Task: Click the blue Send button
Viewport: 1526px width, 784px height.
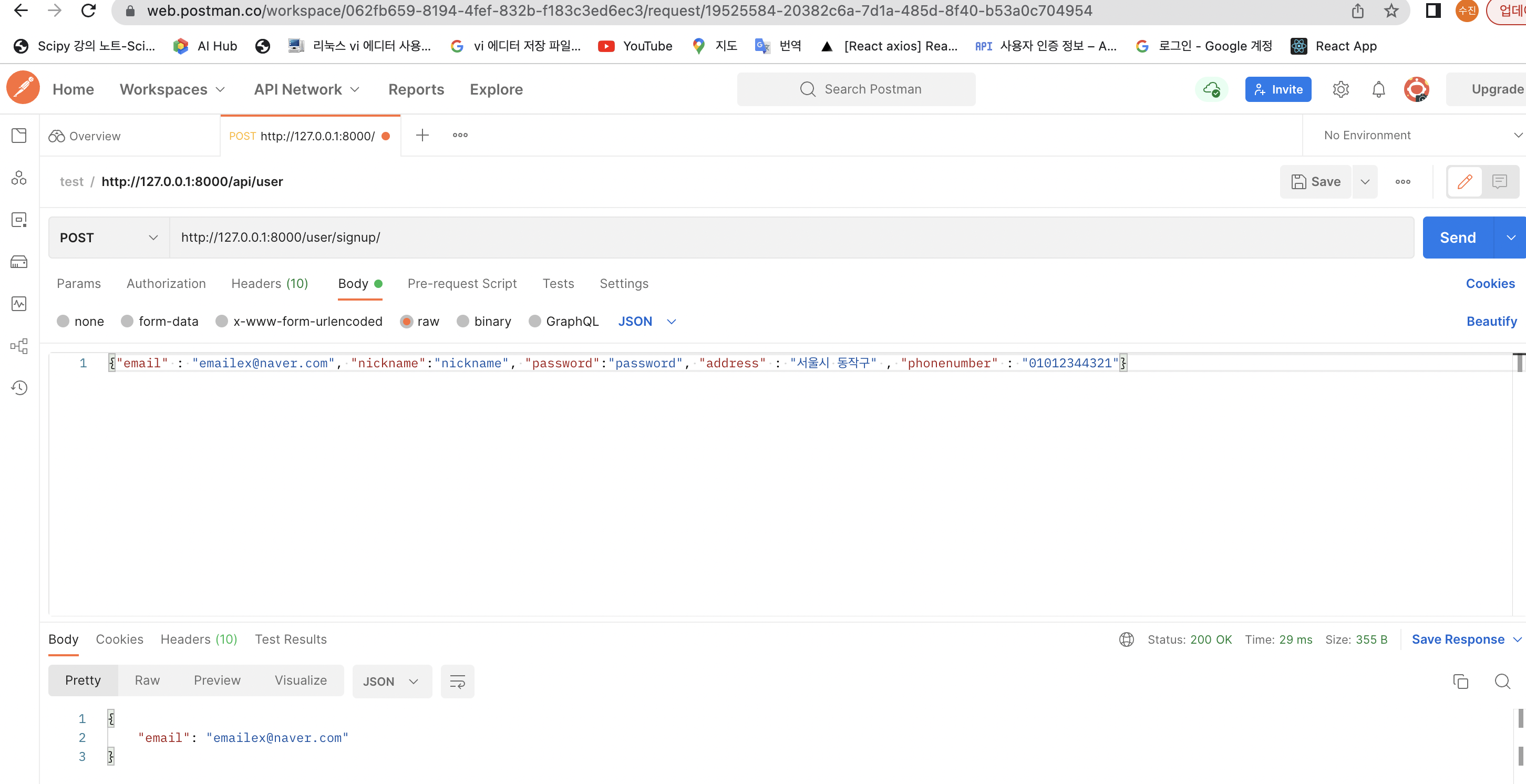Action: coord(1457,238)
